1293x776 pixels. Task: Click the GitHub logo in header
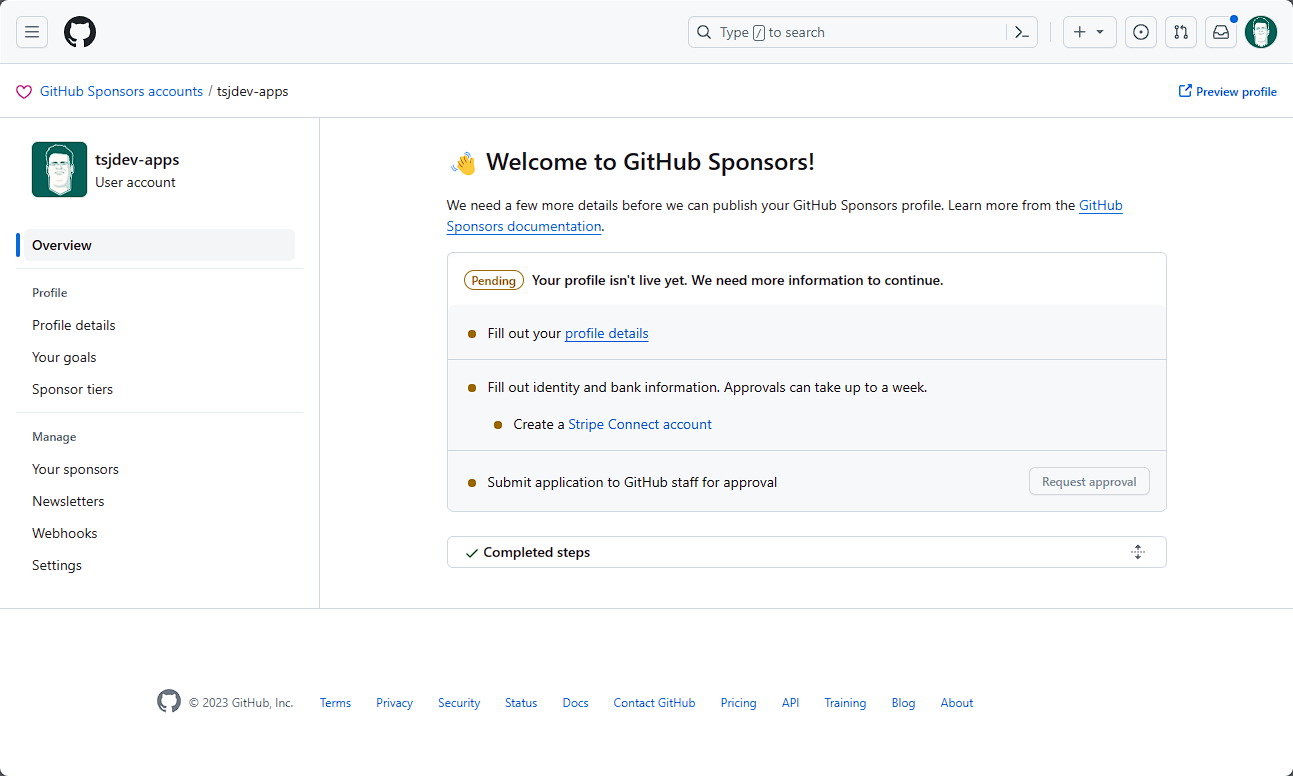click(80, 32)
